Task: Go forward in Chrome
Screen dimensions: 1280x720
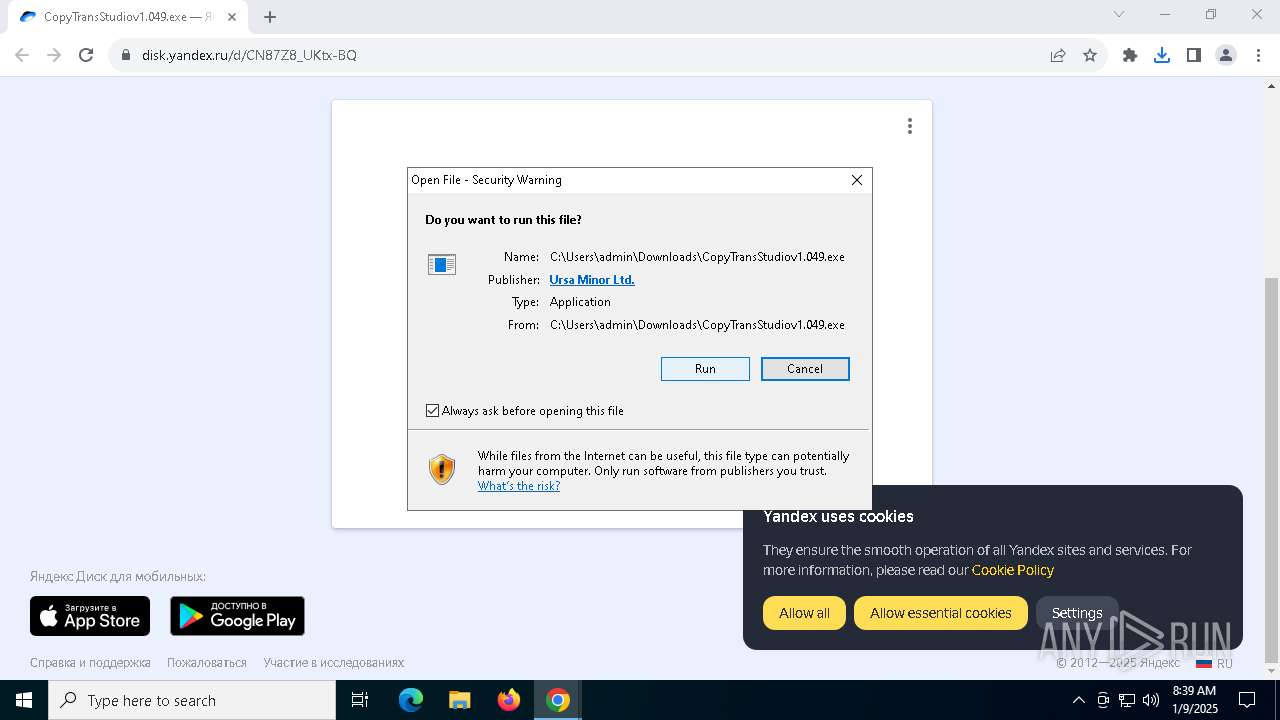Action: click(54, 55)
